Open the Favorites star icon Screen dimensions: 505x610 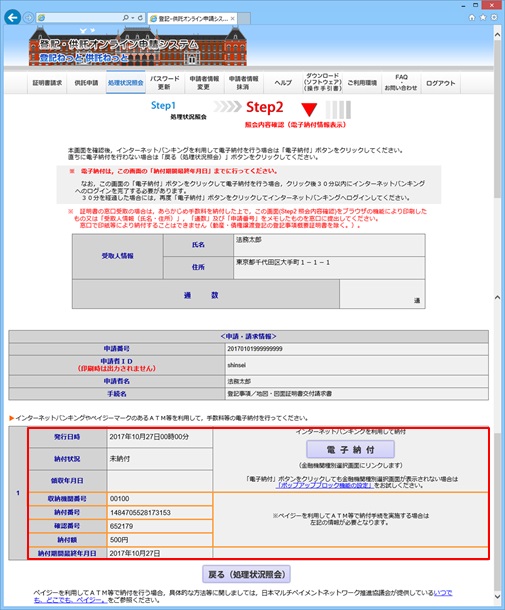[x=483, y=18]
